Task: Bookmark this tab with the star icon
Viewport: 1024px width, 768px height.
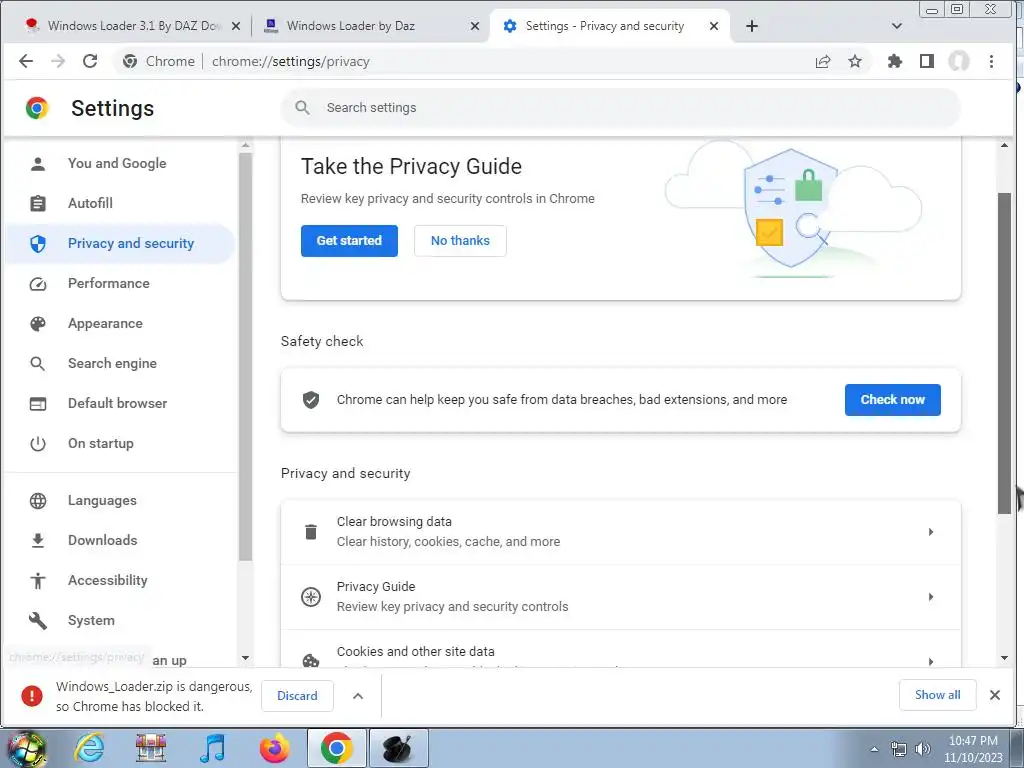Action: pos(855,61)
